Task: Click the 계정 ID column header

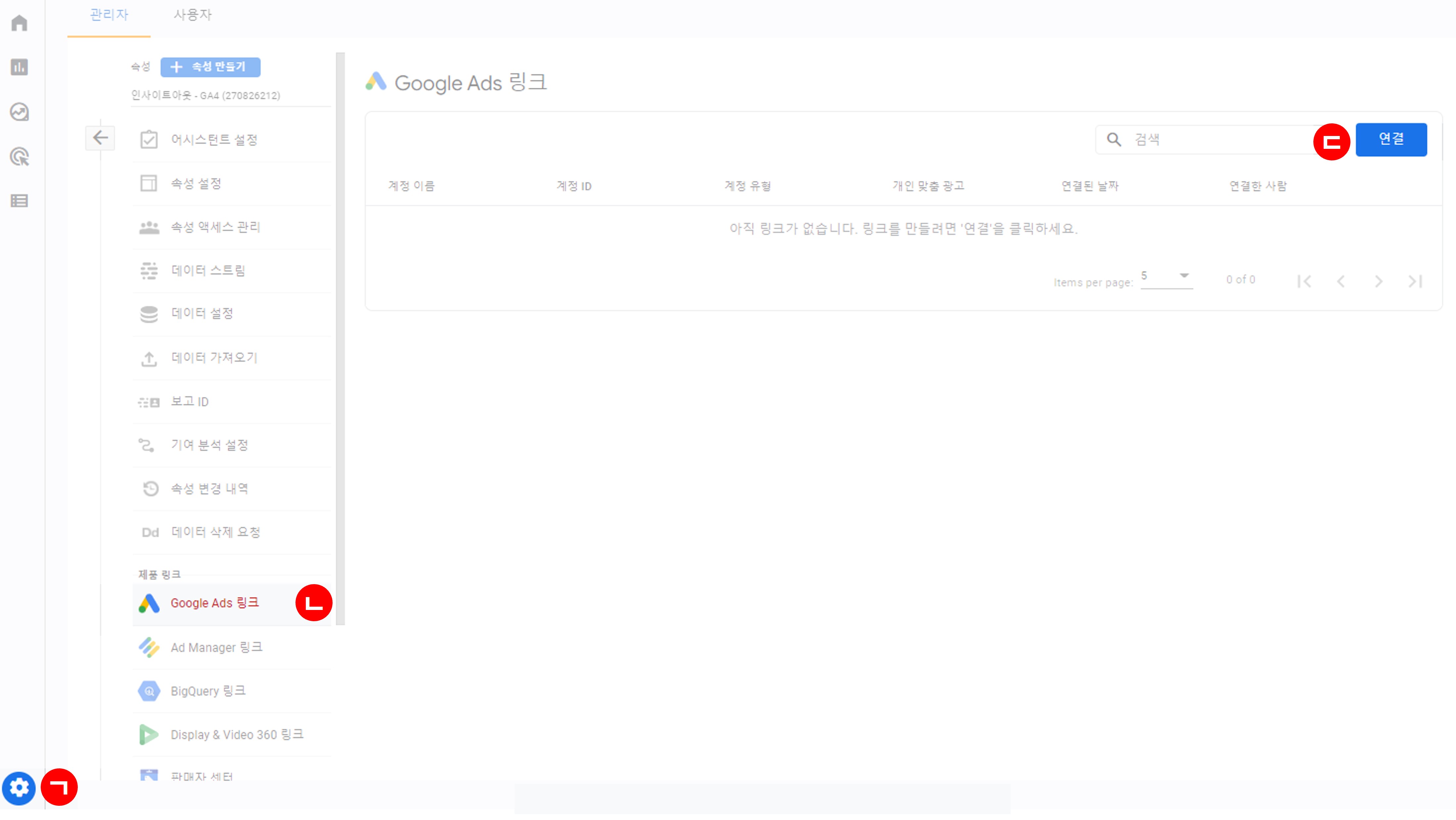Action: 574,186
